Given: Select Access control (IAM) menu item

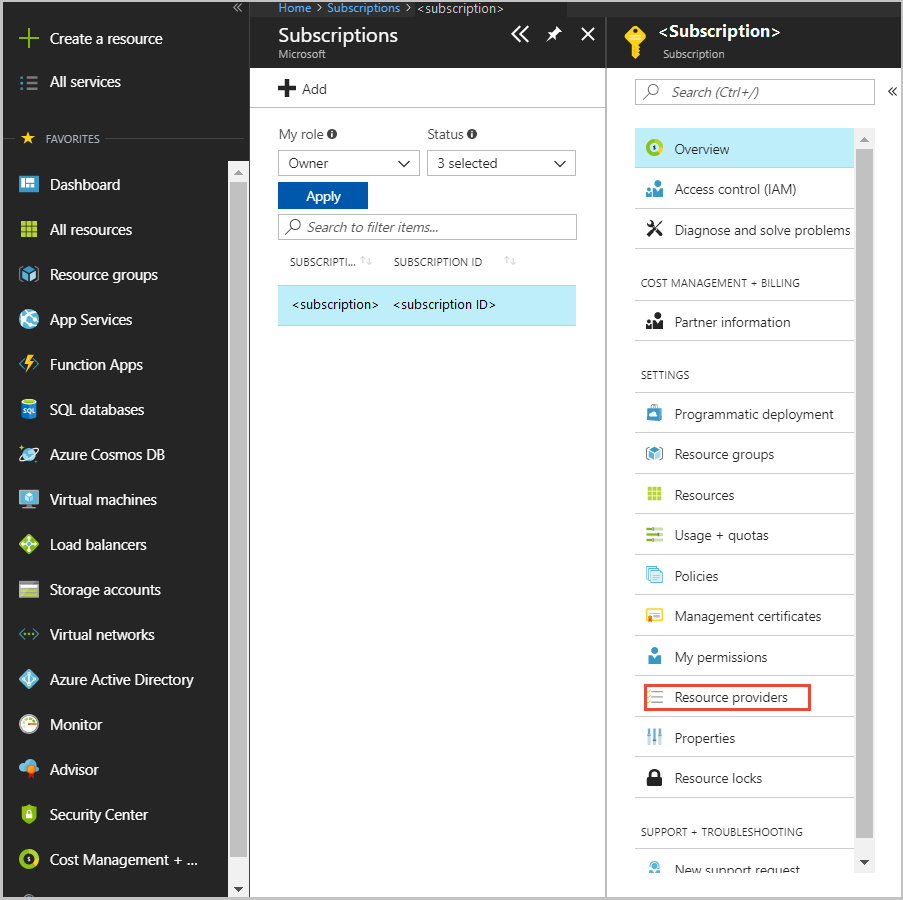Looking at the screenshot, I should [734, 189].
